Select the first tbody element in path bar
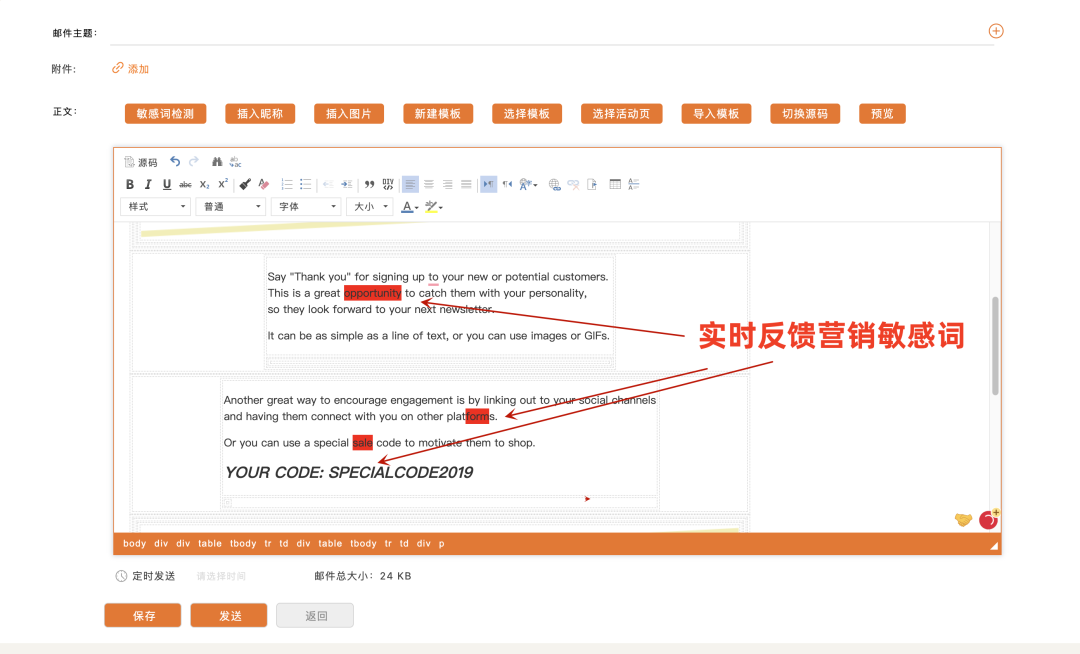Image resolution: width=1080 pixels, height=654 pixels. tap(243, 543)
